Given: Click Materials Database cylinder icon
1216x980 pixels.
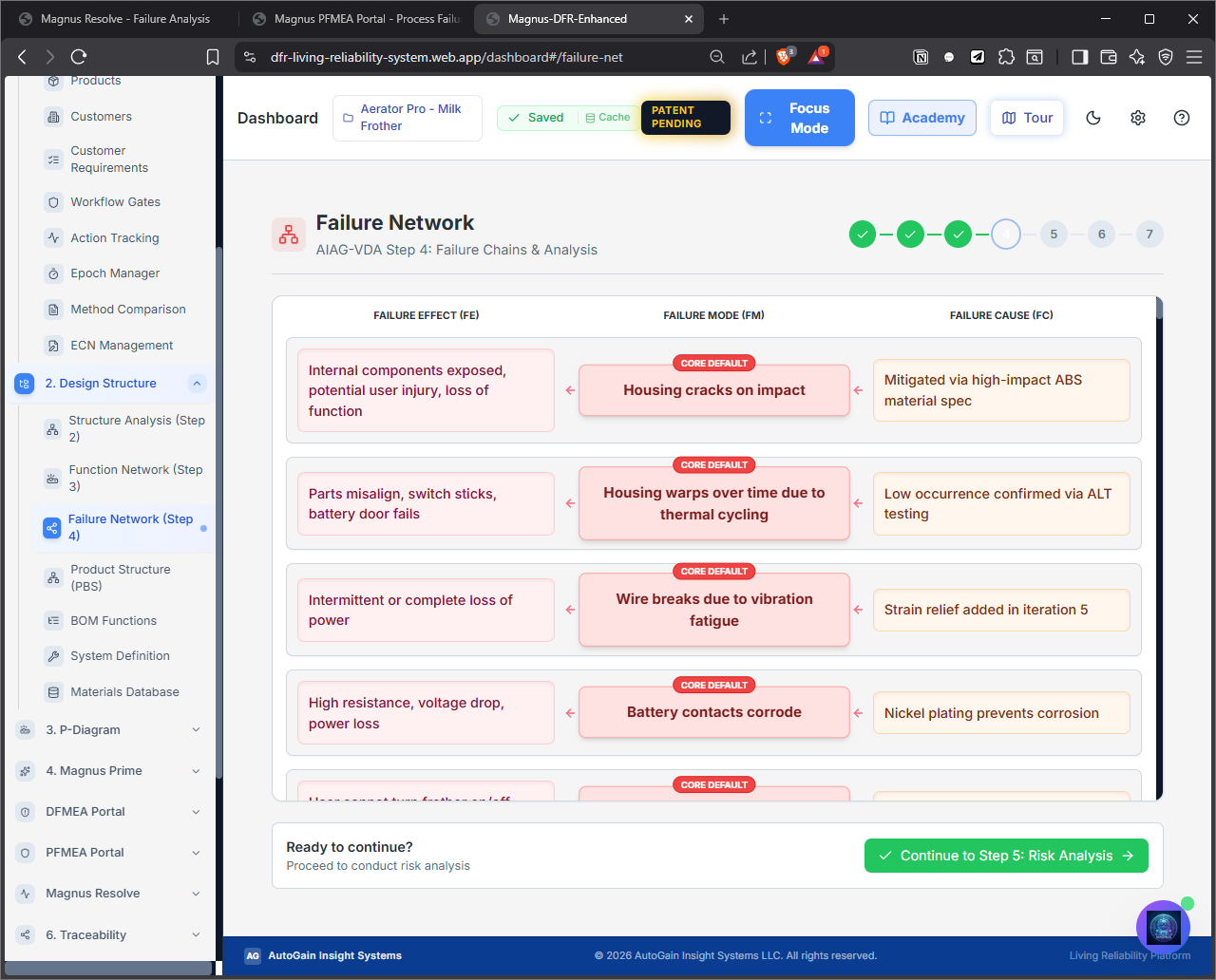Looking at the screenshot, I should (x=53, y=692).
